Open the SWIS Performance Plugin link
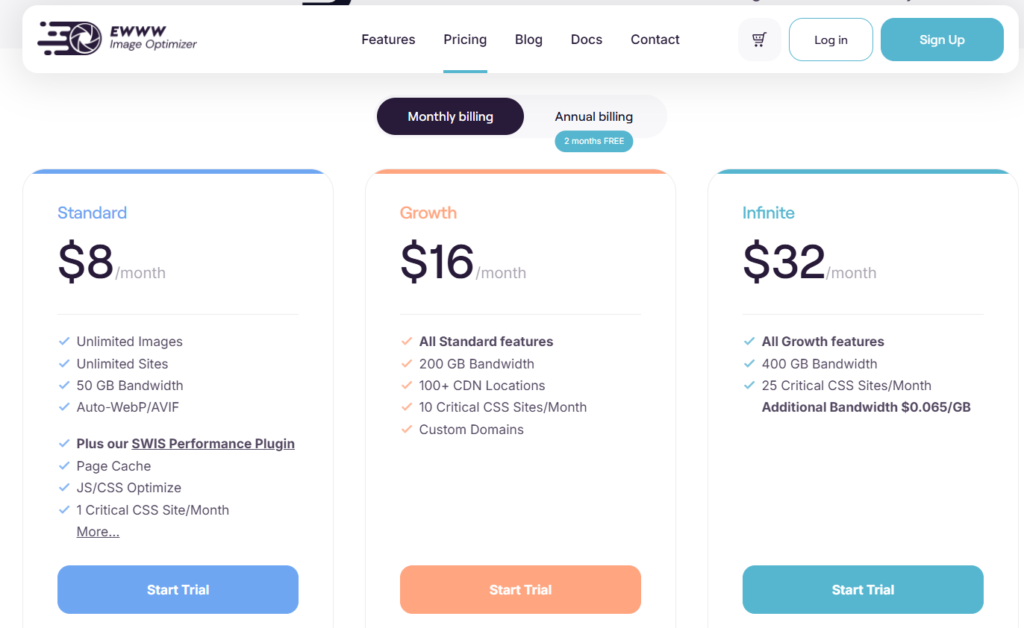This screenshot has width=1024, height=628. pos(213,444)
